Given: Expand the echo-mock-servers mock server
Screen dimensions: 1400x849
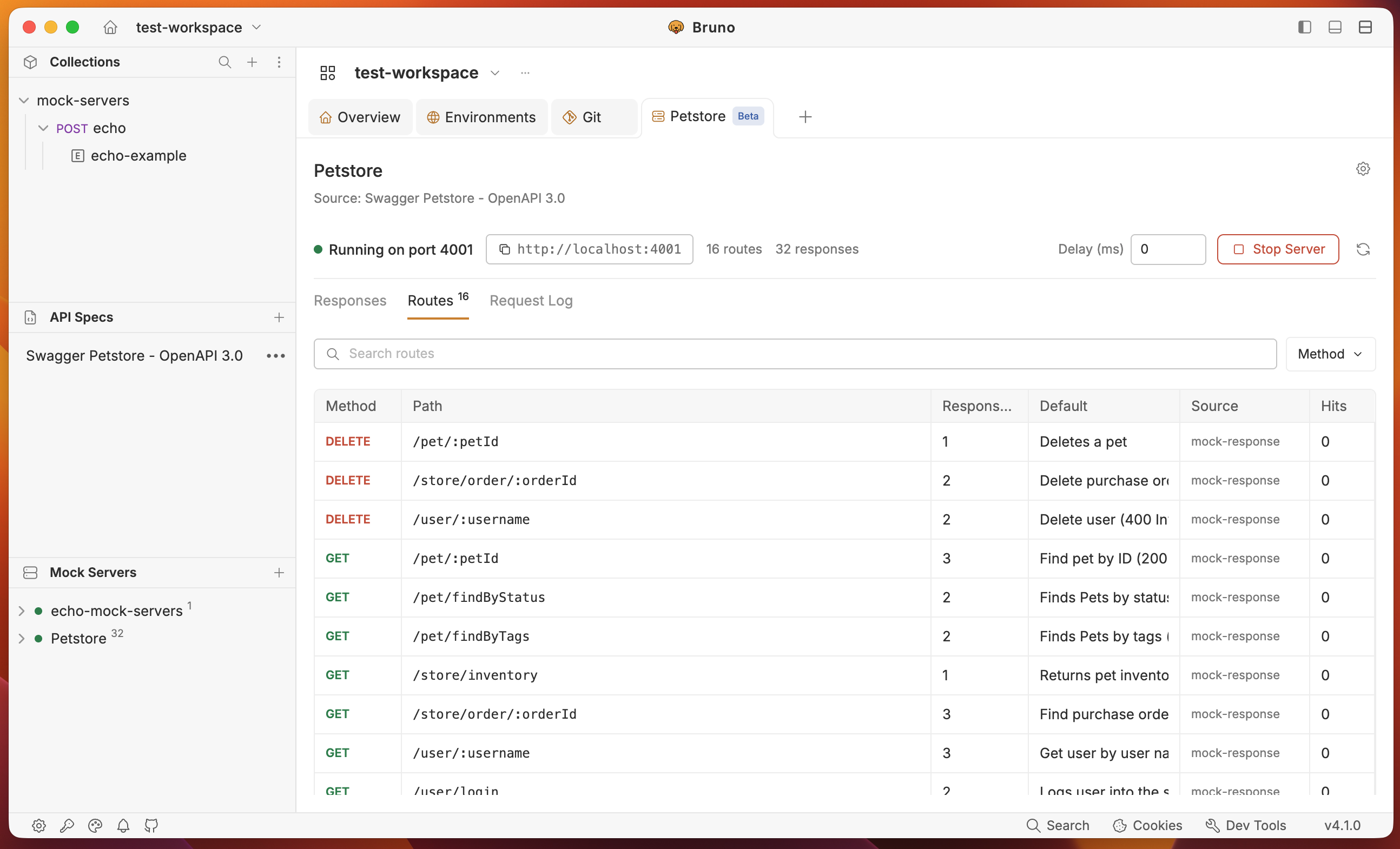Looking at the screenshot, I should pos(22,611).
